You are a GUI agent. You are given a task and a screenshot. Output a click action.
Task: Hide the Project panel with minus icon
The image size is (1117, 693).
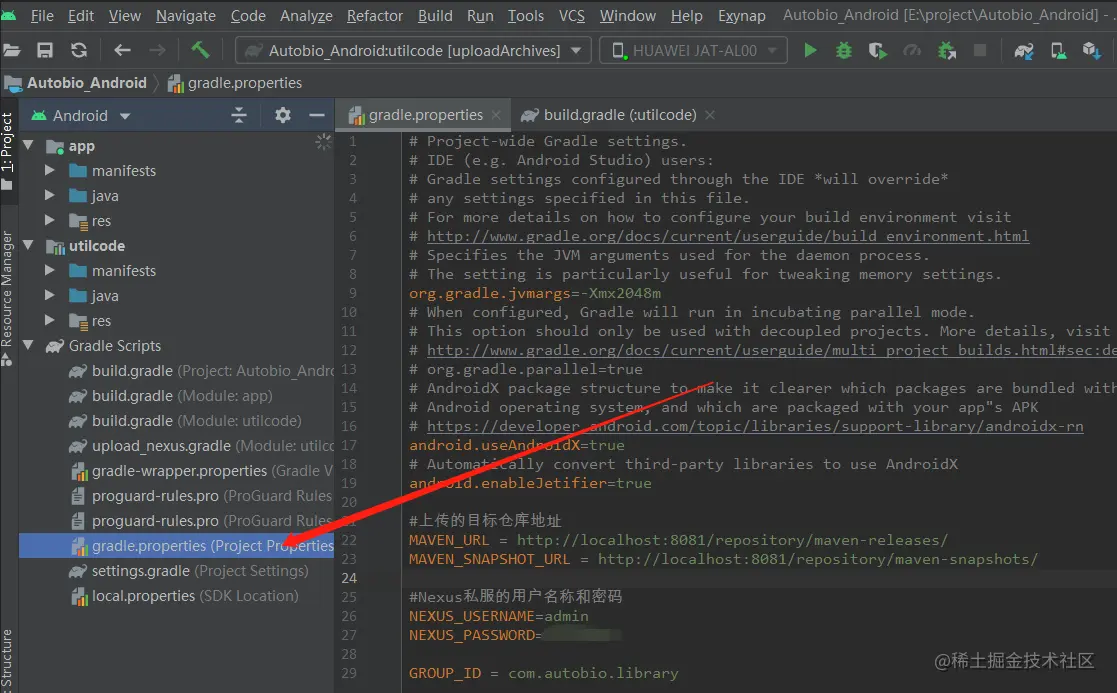click(317, 115)
